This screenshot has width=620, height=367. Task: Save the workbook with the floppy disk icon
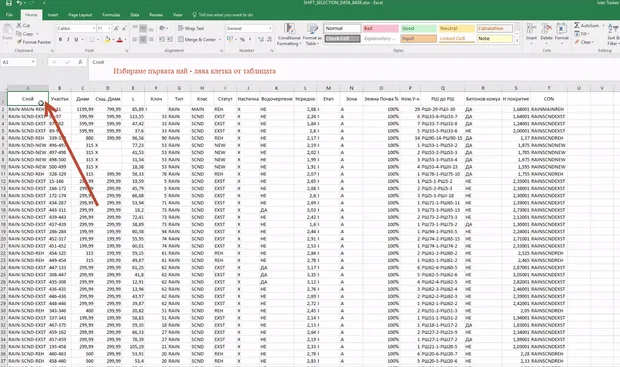[x=9, y=3]
